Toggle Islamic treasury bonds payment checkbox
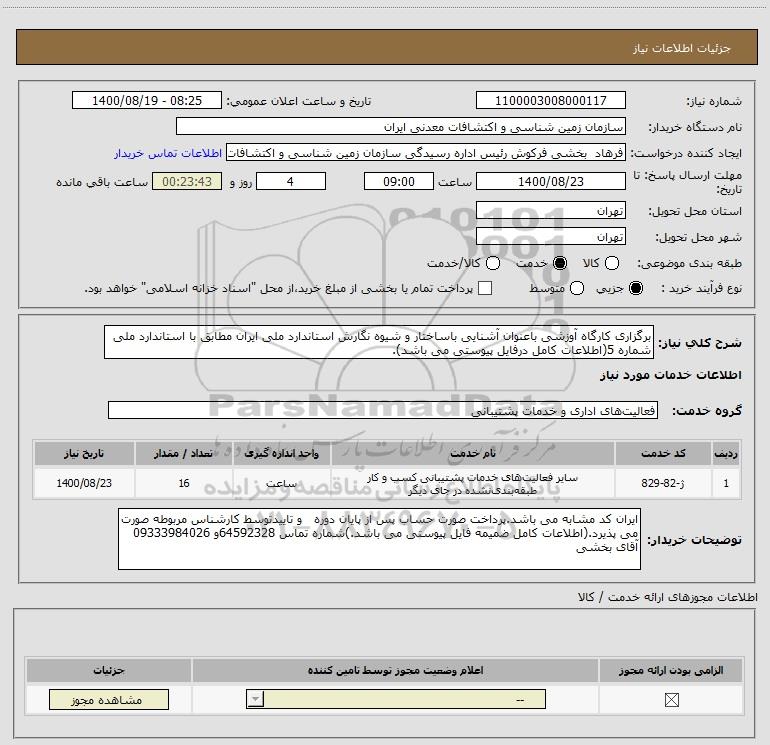Image resolution: width=770 pixels, height=745 pixels. point(485,288)
